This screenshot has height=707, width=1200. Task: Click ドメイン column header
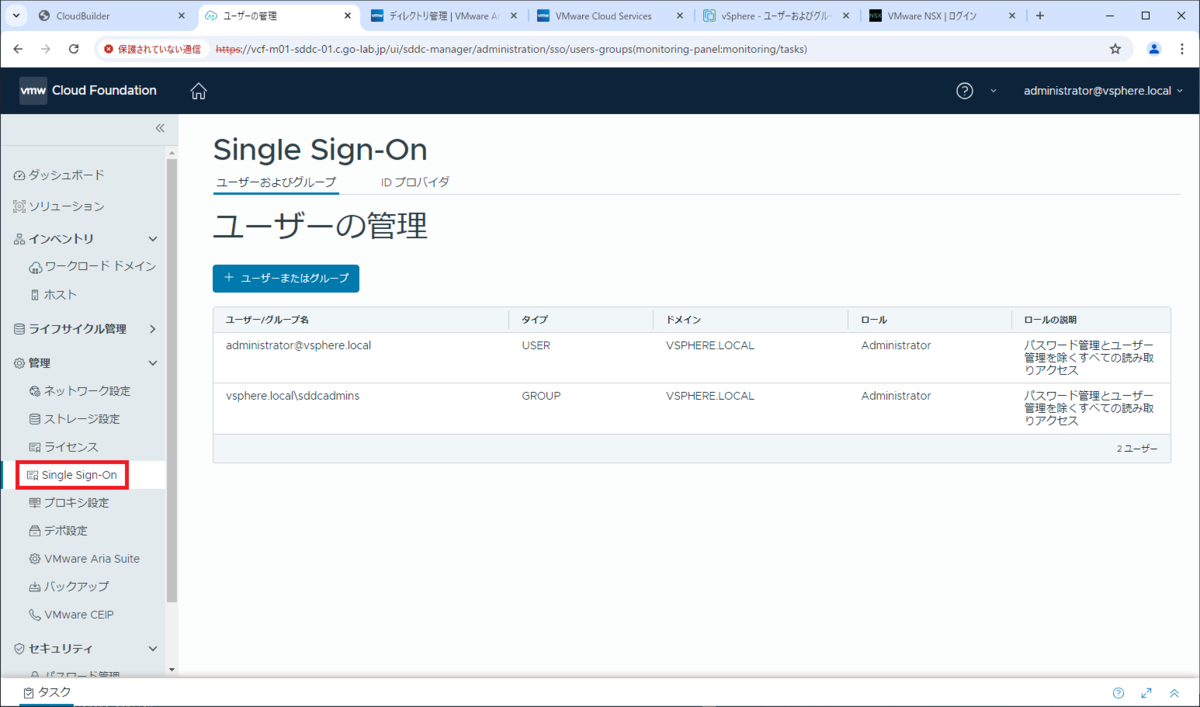[683, 320]
